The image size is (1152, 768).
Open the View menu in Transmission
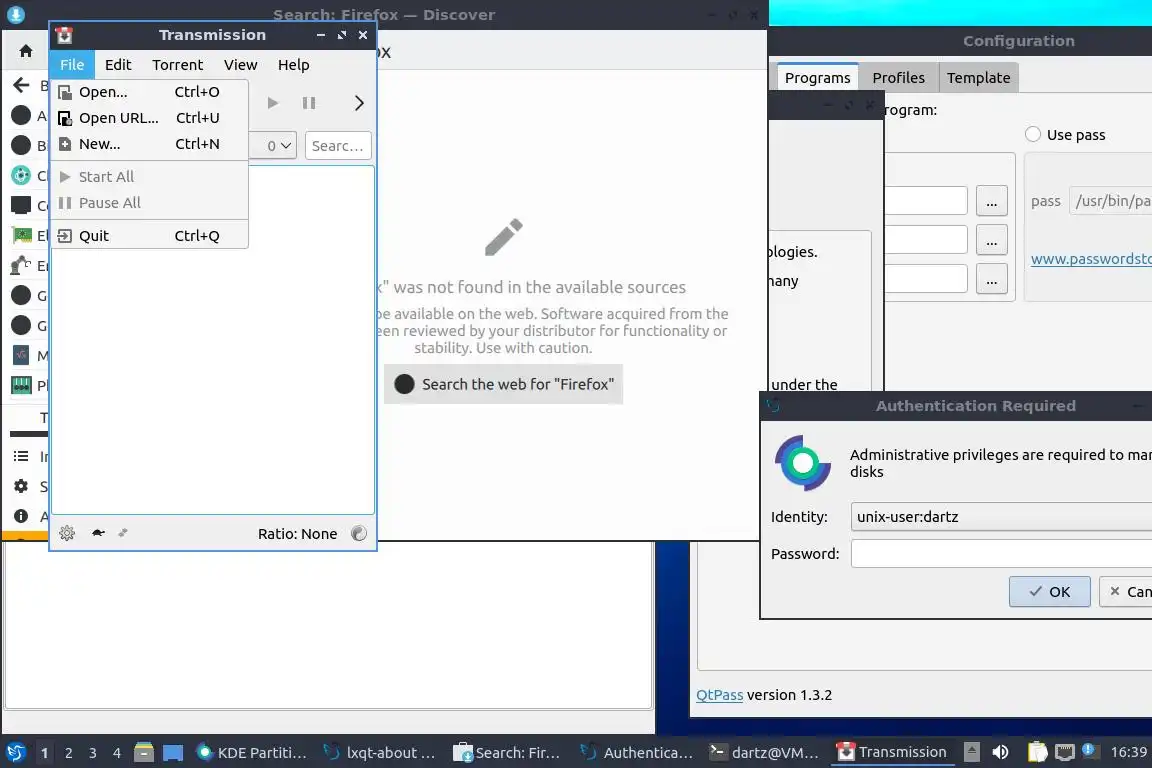click(240, 65)
